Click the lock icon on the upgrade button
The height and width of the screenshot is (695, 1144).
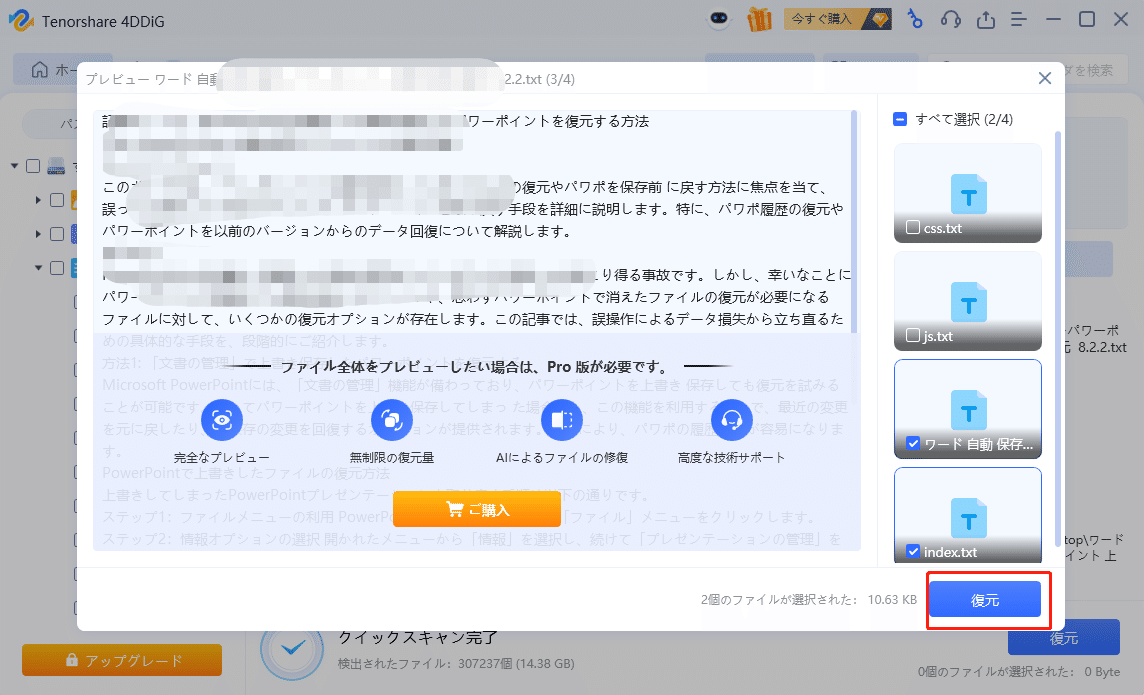tap(72, 659)
